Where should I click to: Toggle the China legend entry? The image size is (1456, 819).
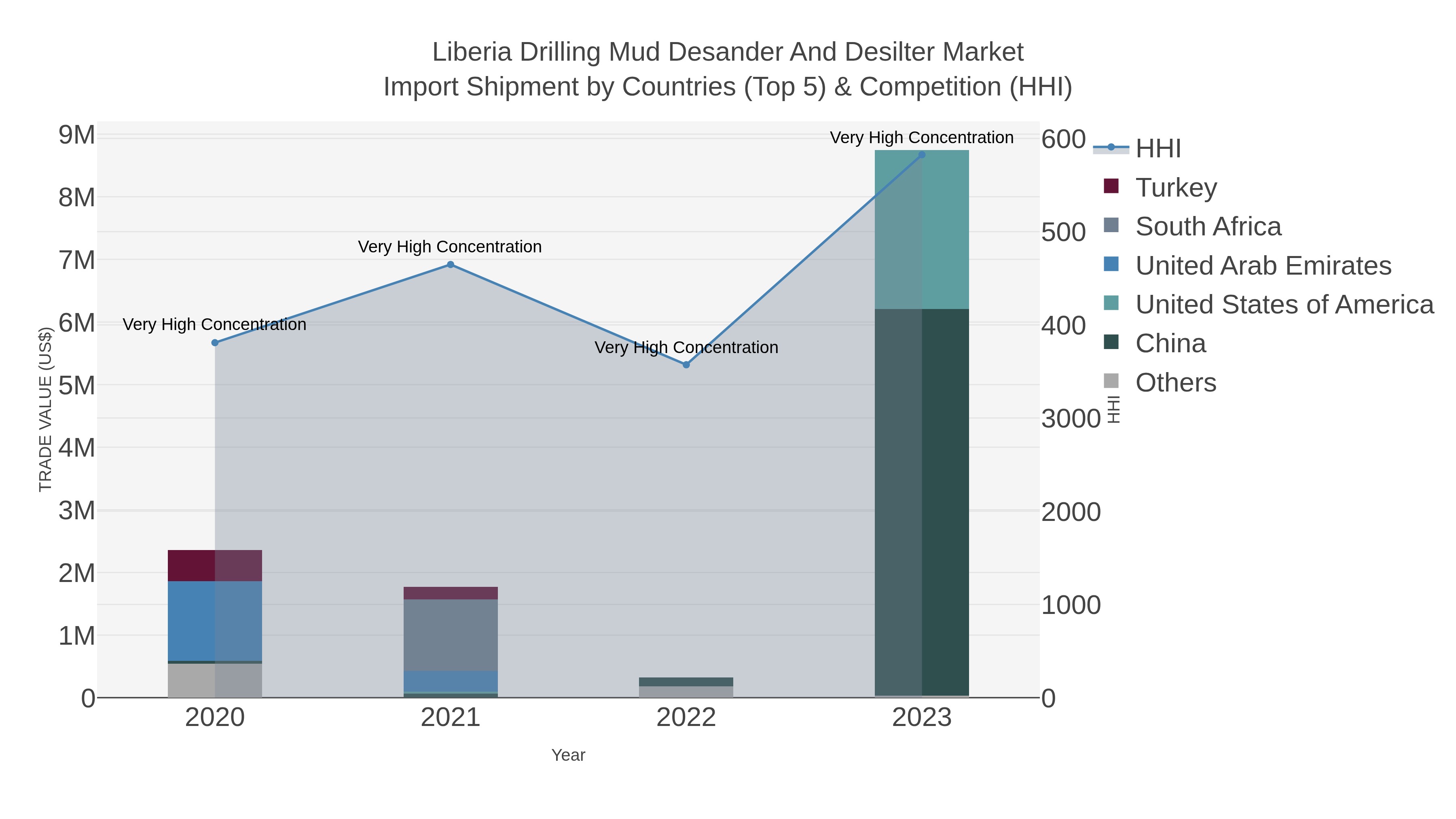tap(1155, 343)
